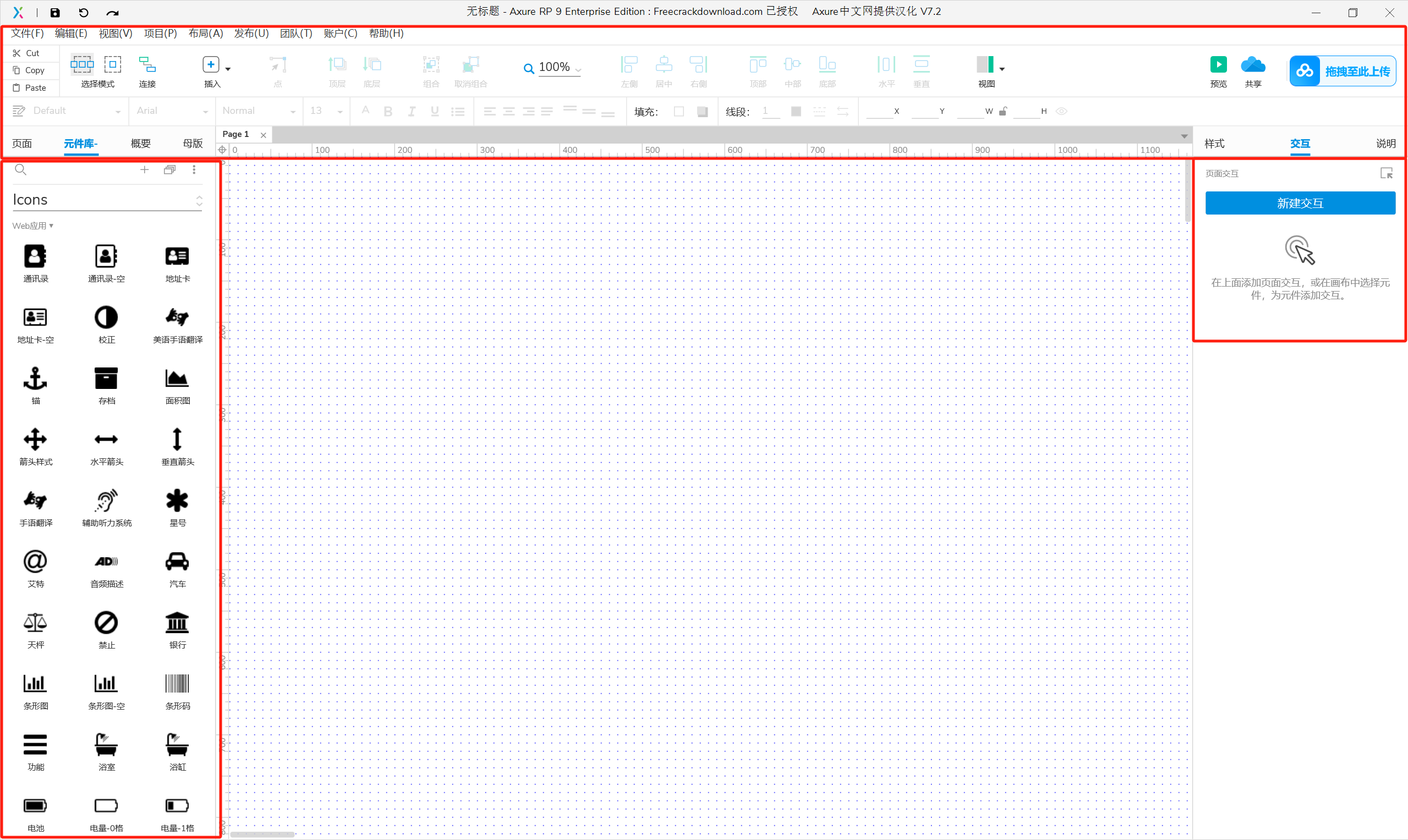Click the save icon in title bar
The height and width of the screenshot is (840, 1408).
click(x=55, y=13)
